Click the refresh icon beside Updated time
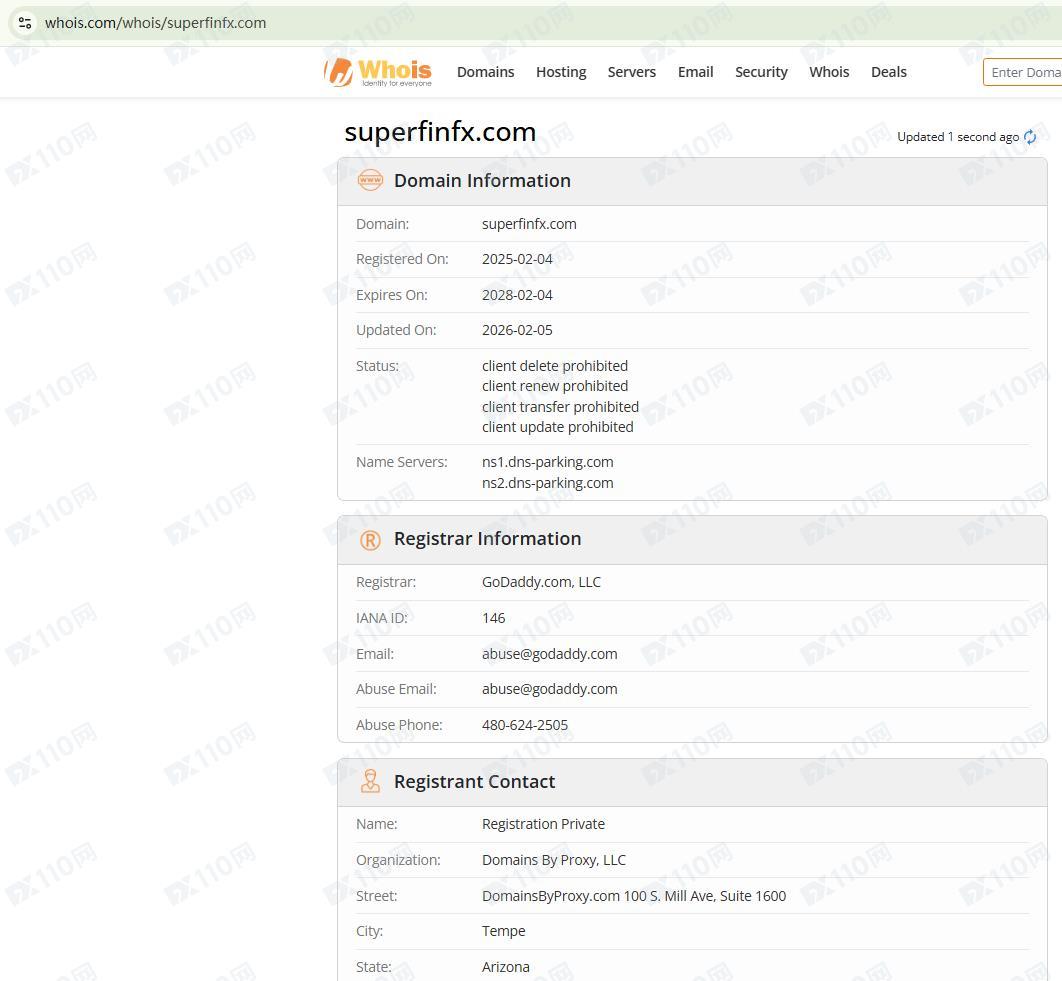The width and height of the screenshot is (1062, 981). (1030, 137)
